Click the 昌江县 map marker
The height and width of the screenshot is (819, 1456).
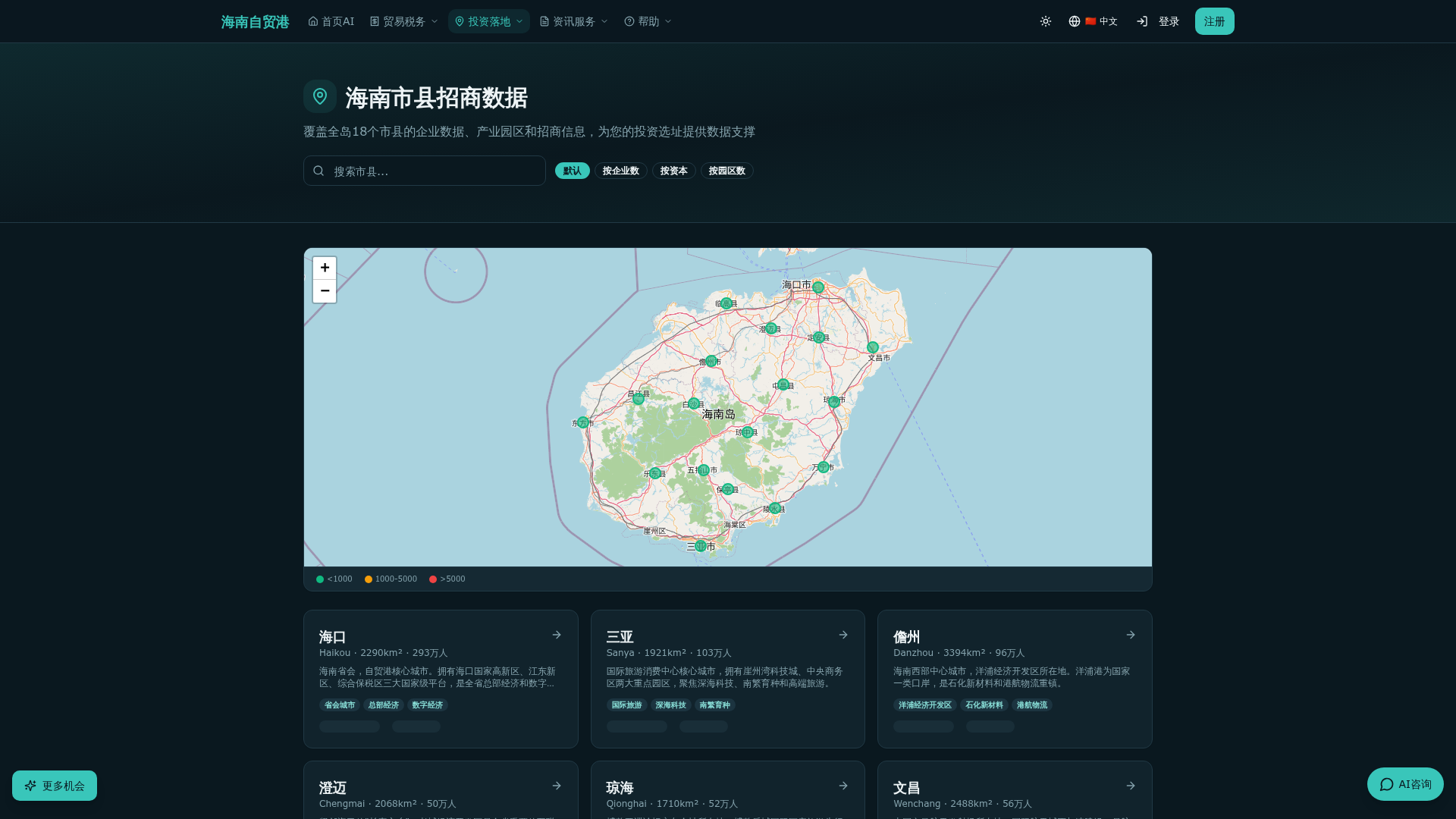coord(639,398)
